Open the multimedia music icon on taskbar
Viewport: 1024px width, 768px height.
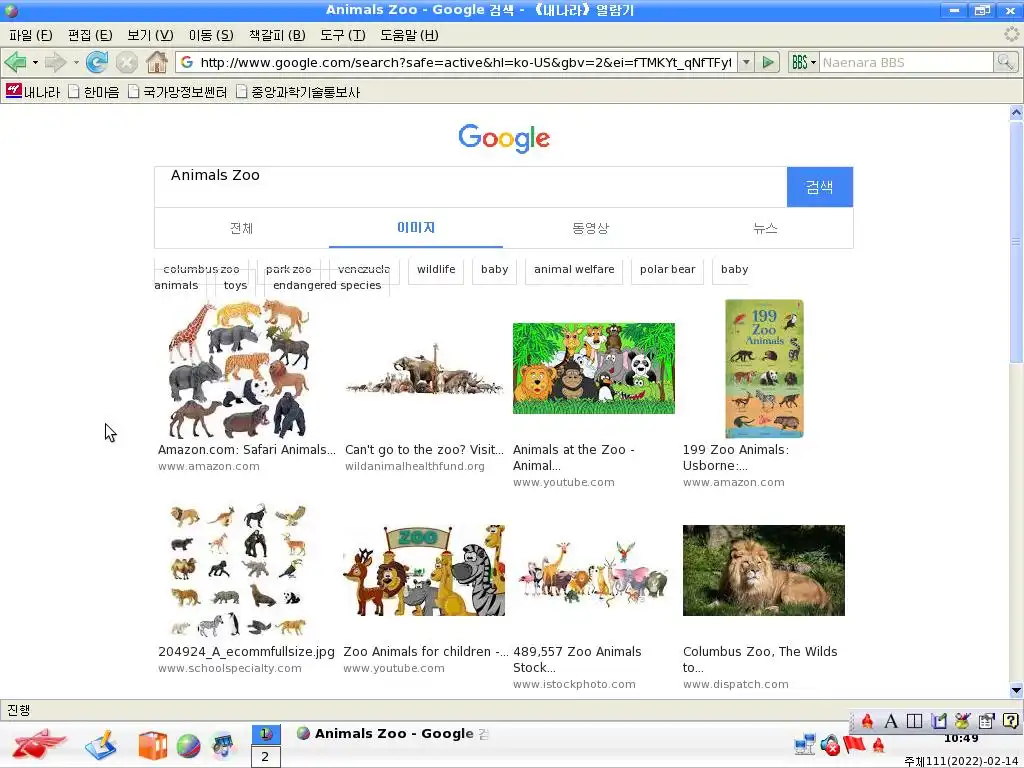click(x=223, y=746)
